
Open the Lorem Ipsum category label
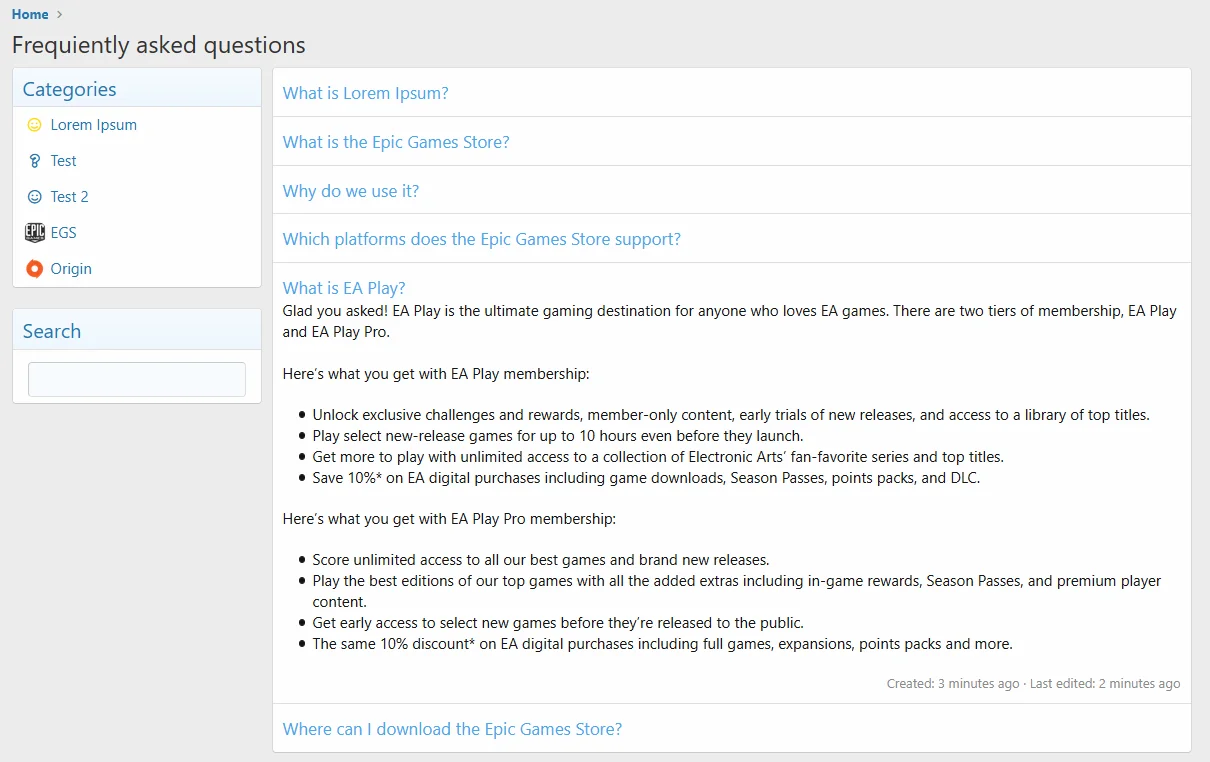tap(94, 125)
